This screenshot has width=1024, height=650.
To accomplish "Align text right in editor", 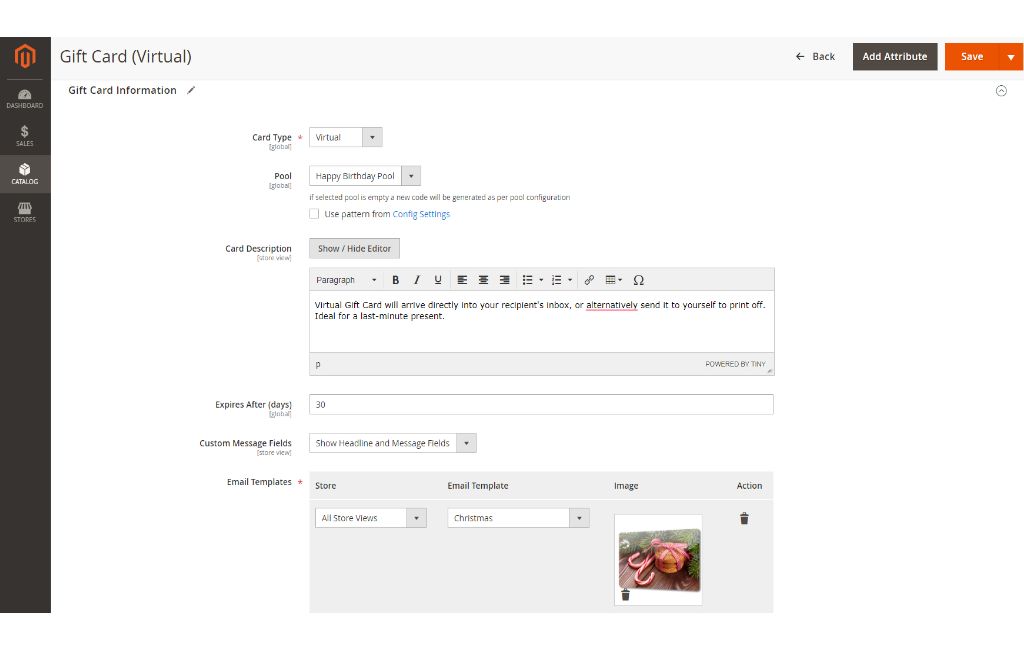I will (504, 280).
